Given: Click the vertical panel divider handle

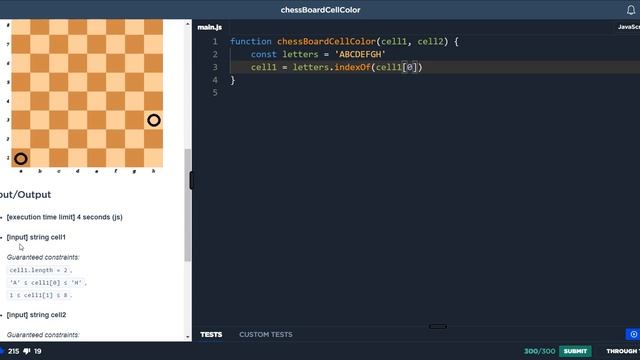Looking at the screenshot, I should click(191, 180).
